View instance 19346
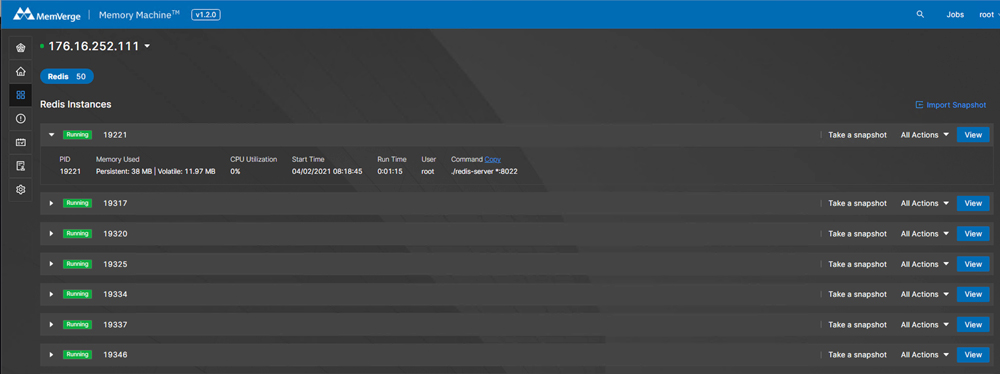1000x374 pixels. pos(973,354)
